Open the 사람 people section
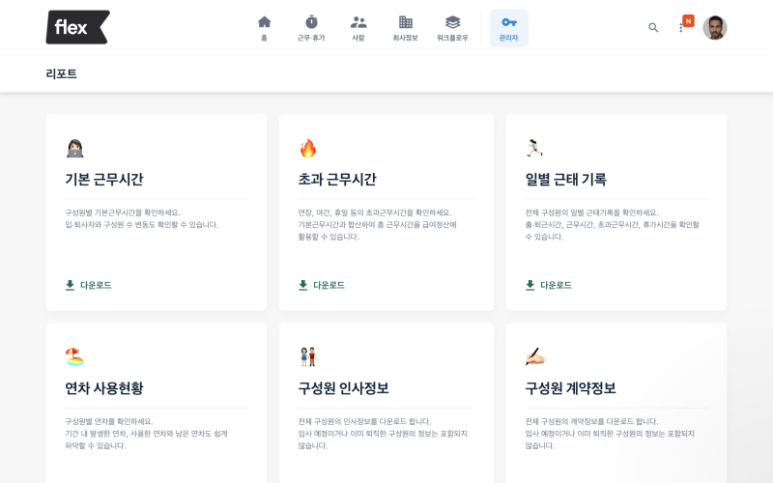 [x=358, y=27]
